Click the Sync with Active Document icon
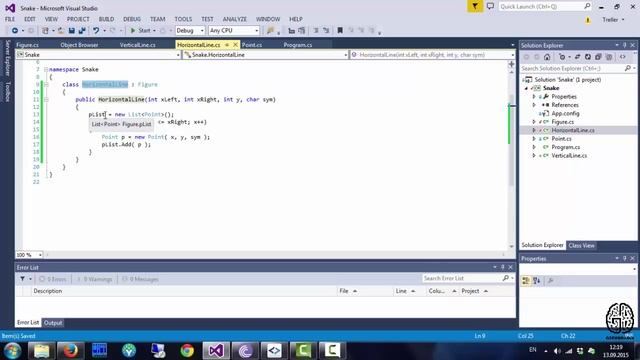Screen dimensions: 640x360 (577, 57)
